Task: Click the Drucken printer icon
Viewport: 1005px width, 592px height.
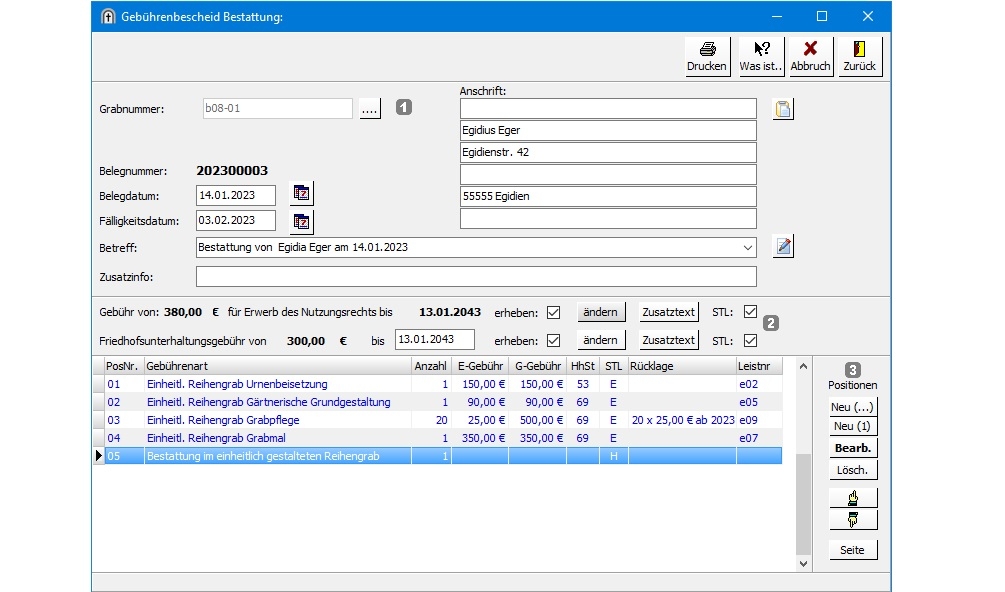Action: click(706, 50)
